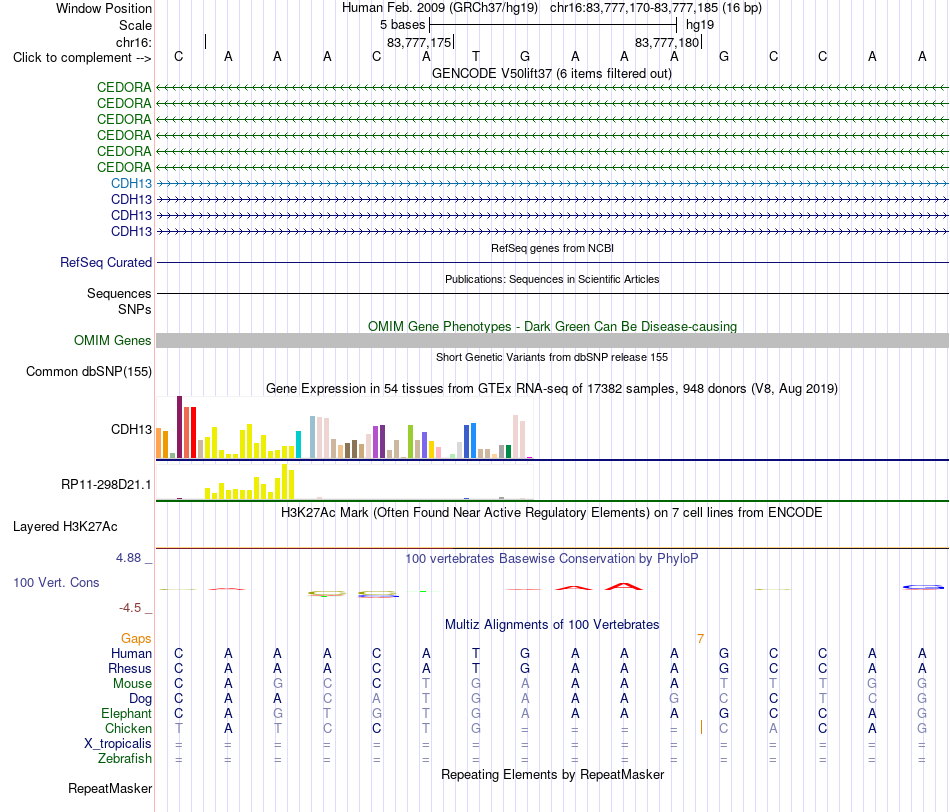Click the Layered H3K27Ac label
The height and width of the screenshot is (812, 950).
(65, 527)
